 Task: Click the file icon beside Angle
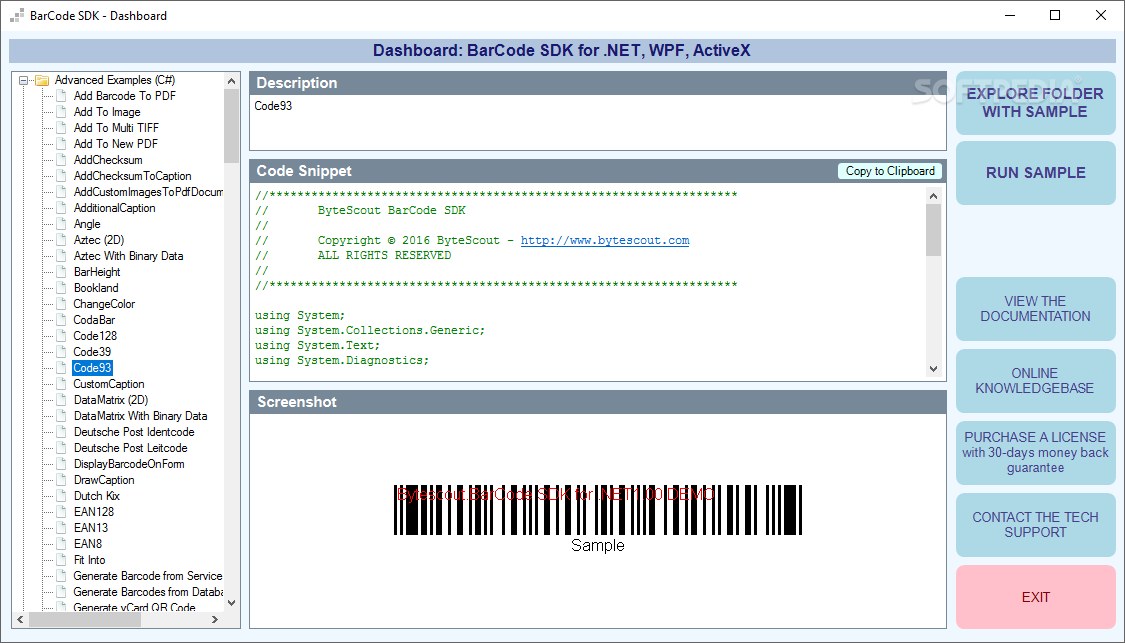62,224
